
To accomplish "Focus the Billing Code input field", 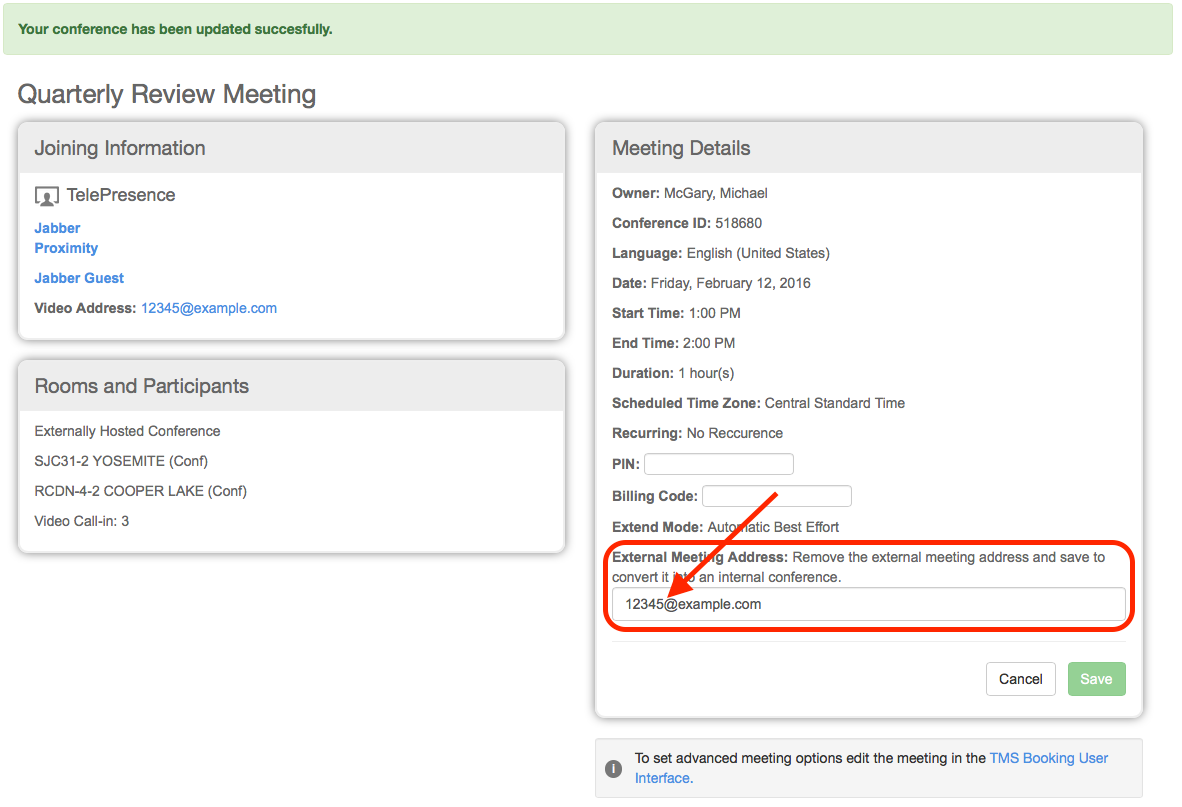I will tap(777, 496).
